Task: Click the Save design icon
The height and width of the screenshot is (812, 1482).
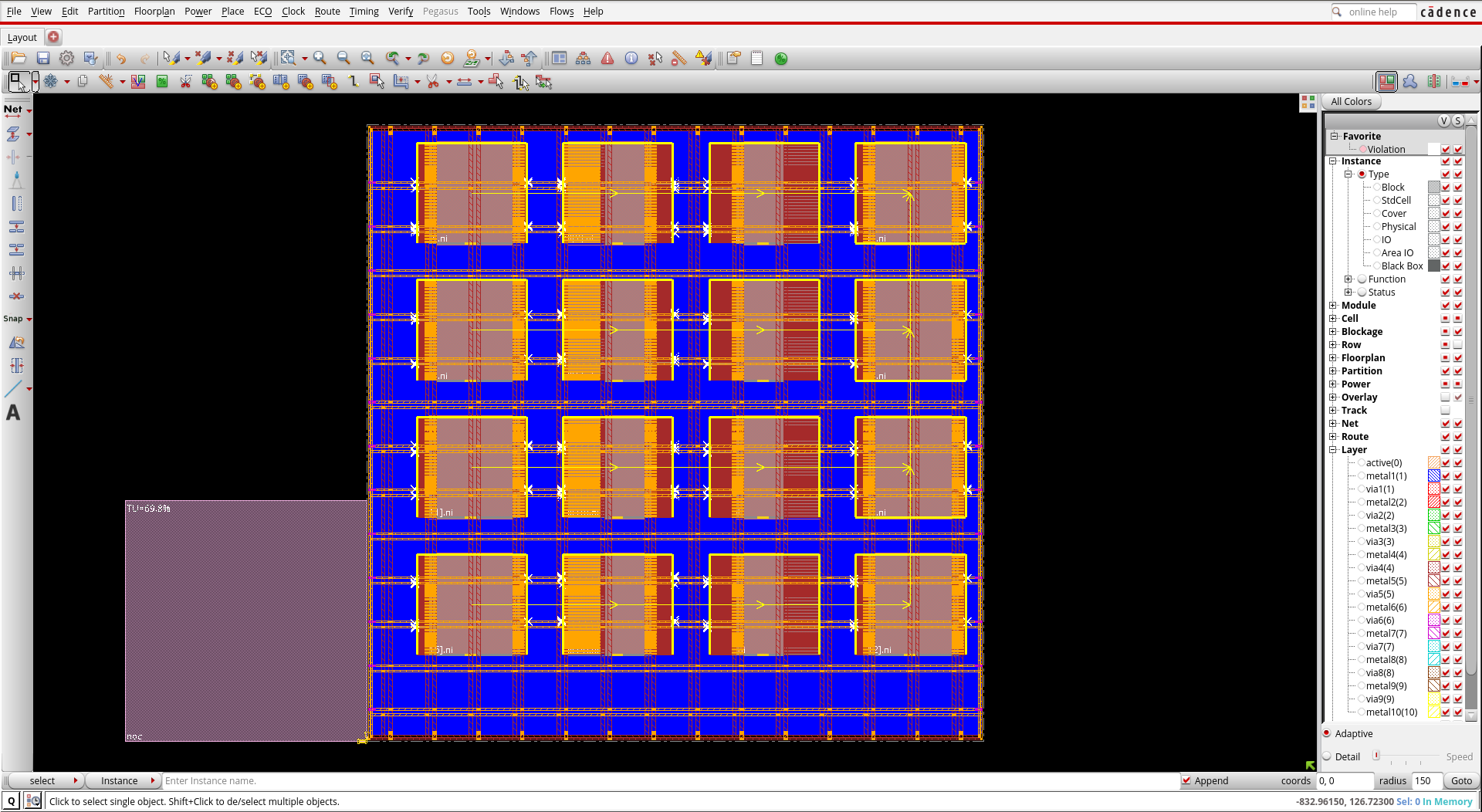Action: click(x=43, y=59)
